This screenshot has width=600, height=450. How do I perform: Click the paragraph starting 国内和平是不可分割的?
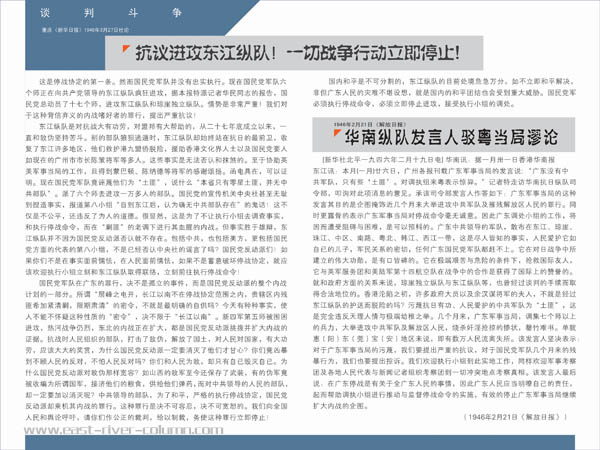tap(444, 93)
